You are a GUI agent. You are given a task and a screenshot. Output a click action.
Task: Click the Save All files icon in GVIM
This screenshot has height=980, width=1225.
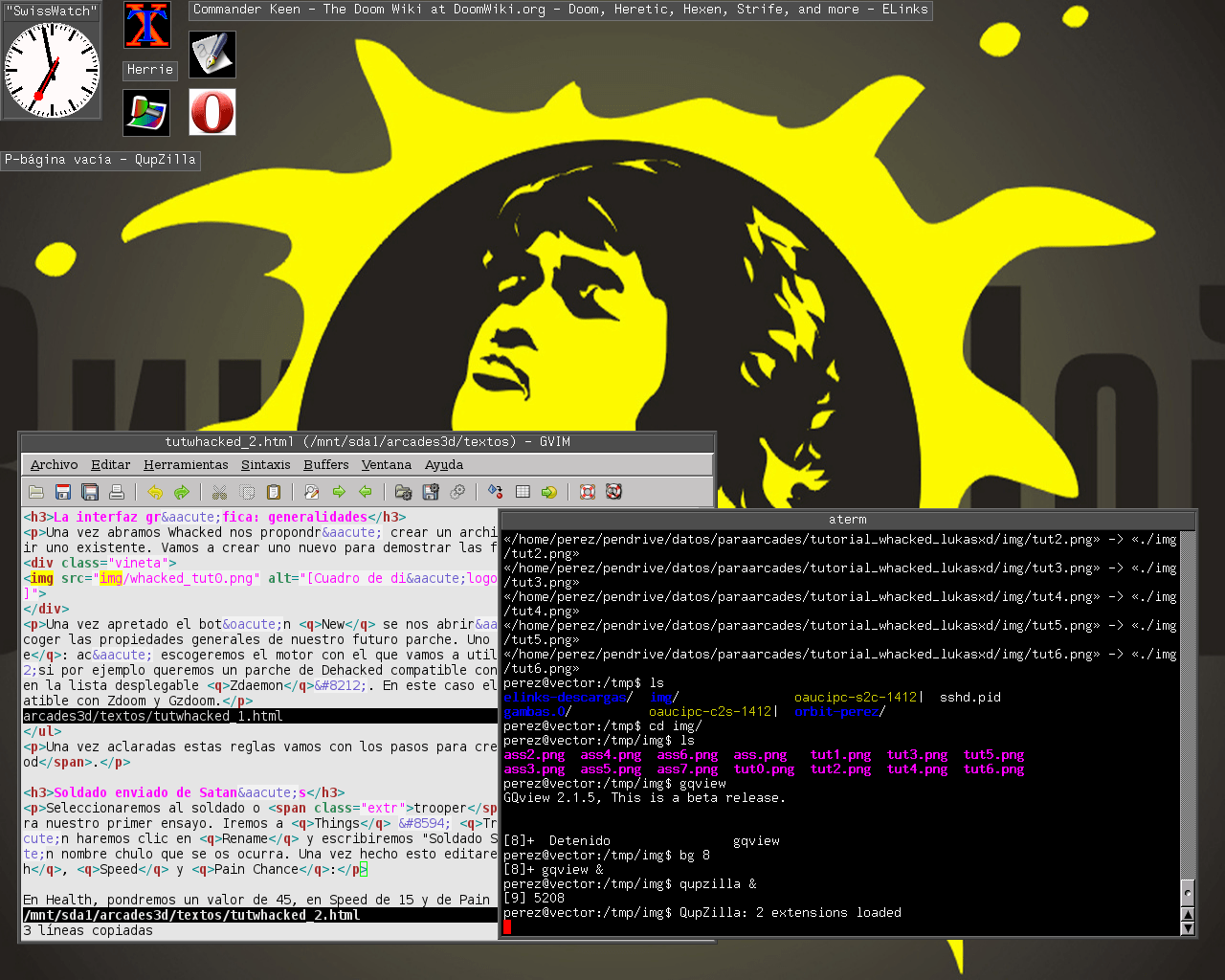tap(90, 492)
